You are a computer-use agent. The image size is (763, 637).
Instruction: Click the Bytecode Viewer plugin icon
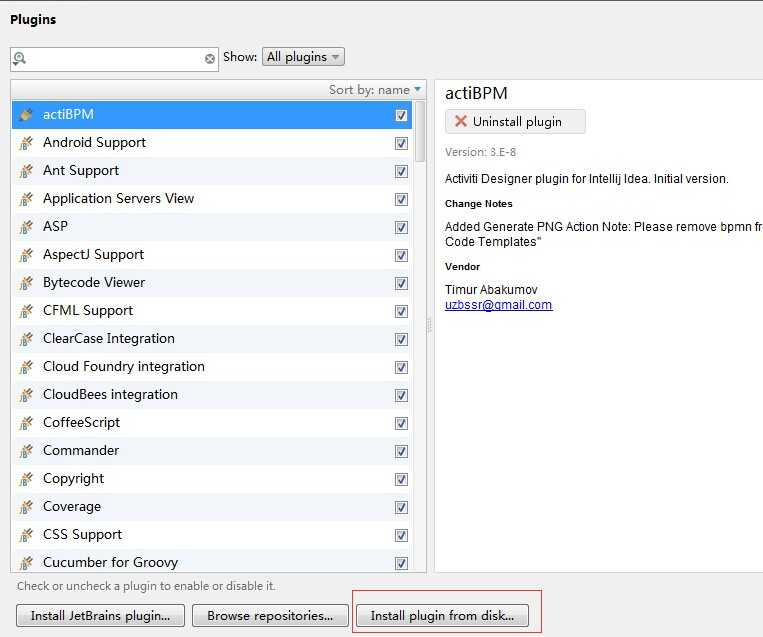[x=26, y=283]
